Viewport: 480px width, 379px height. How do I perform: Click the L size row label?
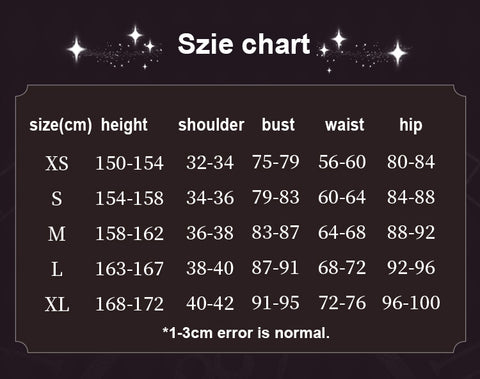click(57, 269)
